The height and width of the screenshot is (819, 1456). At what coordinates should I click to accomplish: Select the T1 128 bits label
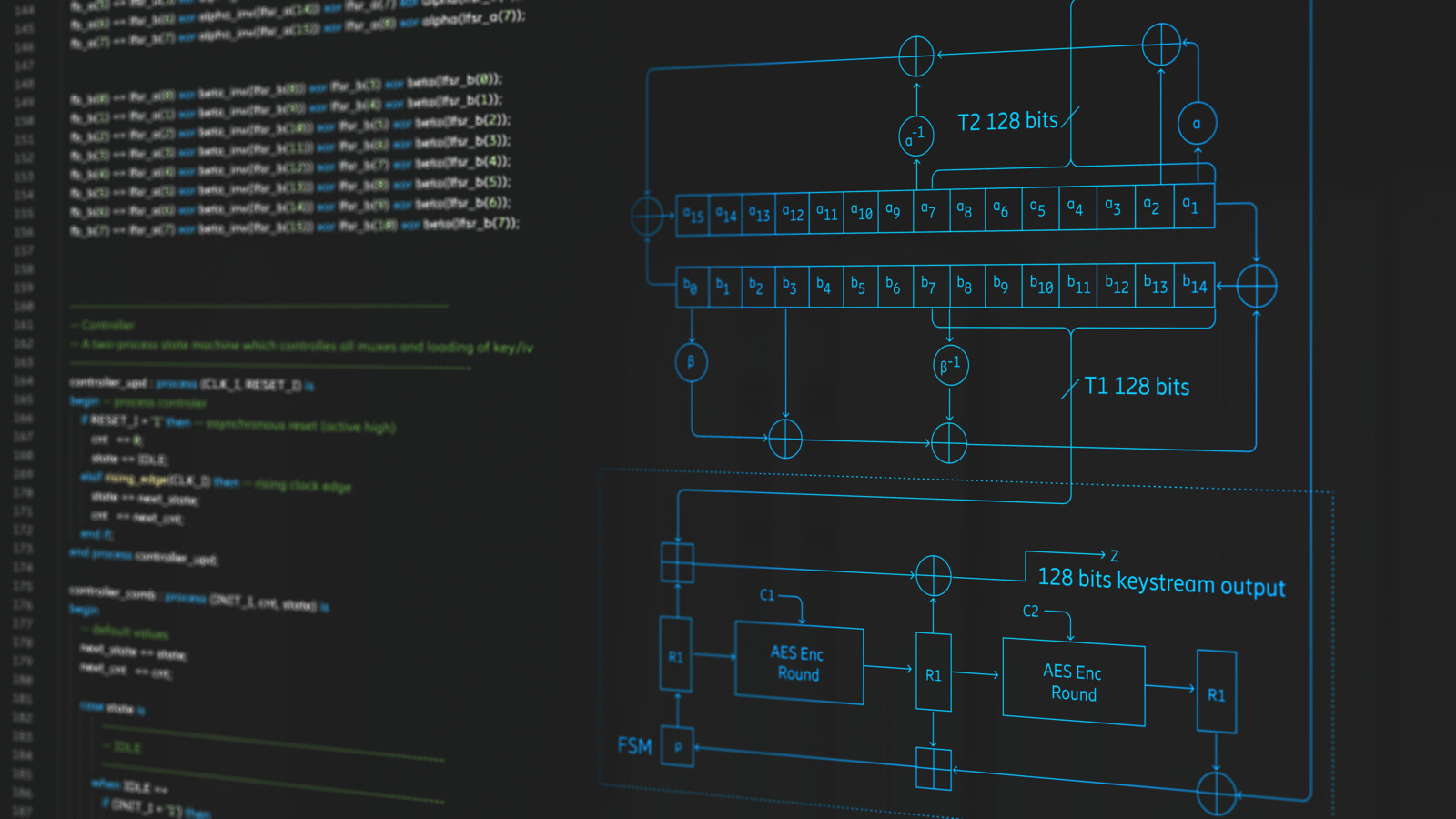pos(1136,386)
